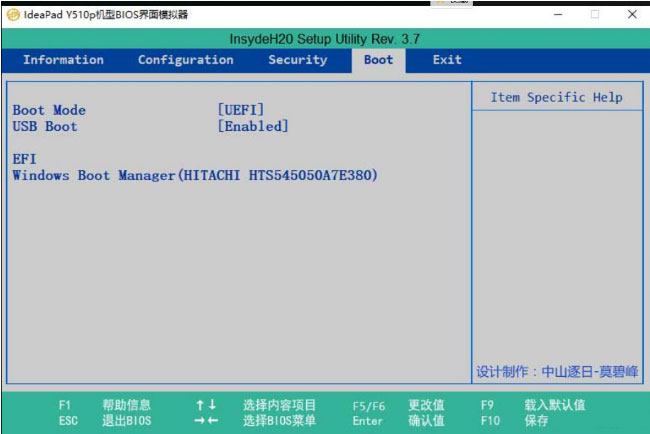
Task: Click the F5/F6 change value hint
Action: pos(398,405)
